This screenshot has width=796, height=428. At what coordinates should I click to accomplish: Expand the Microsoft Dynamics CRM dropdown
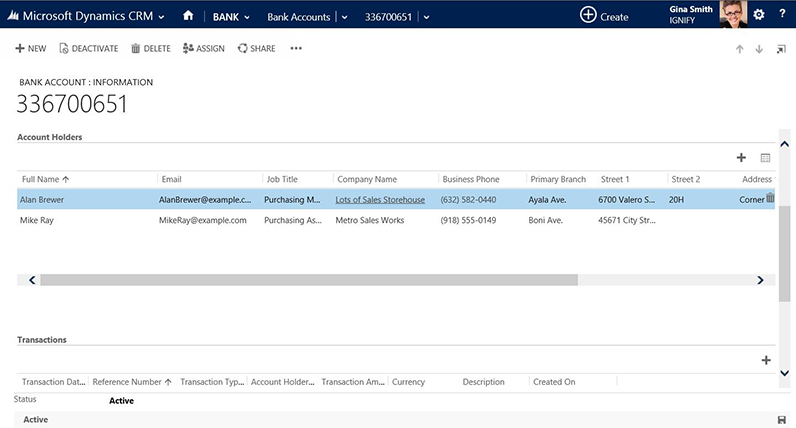161,17
